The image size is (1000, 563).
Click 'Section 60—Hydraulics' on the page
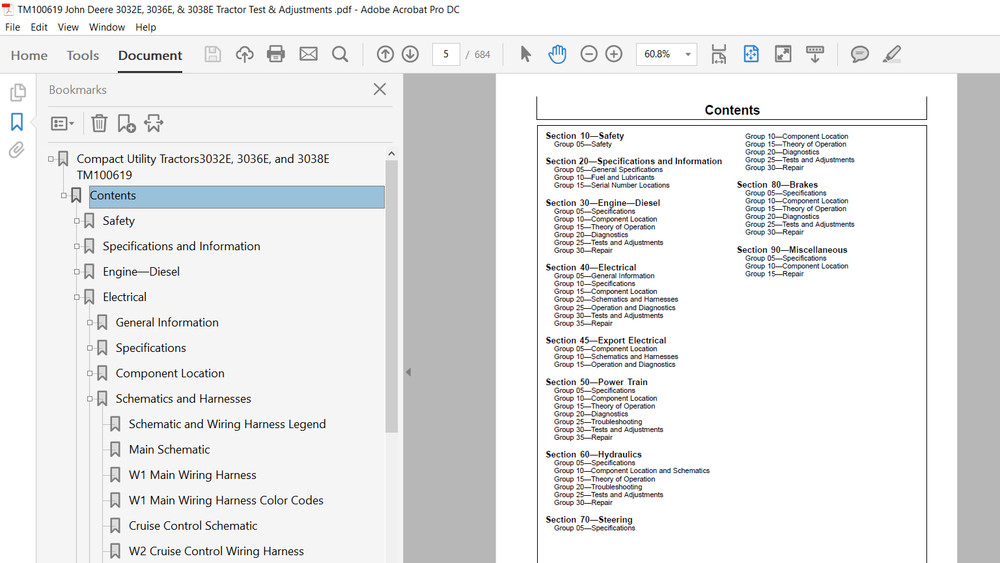pyautogui.click(x=593, y=455)
